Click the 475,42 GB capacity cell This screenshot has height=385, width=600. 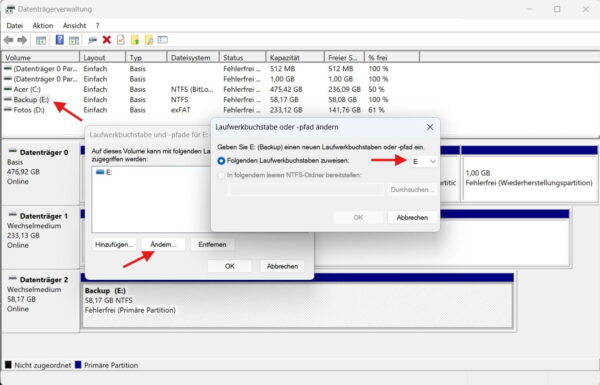[x=286, y=89]
